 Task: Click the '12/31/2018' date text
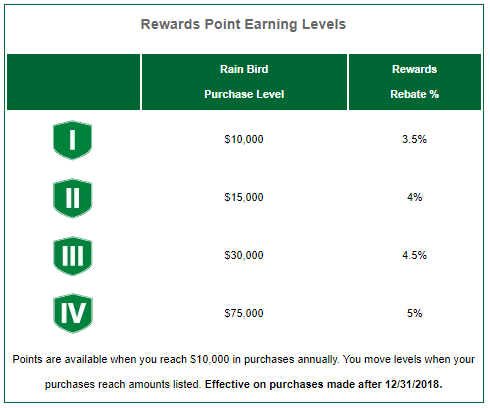[x=413, y=384]
